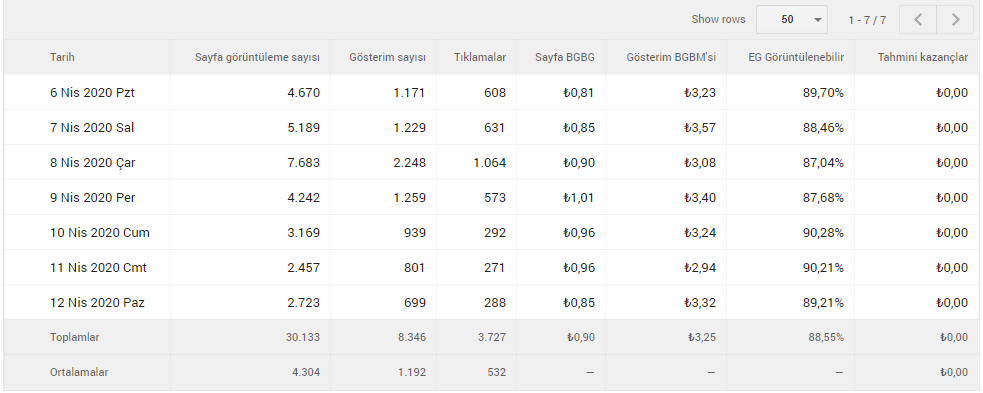Viewport: 983px width, 393px height.
Task: Go to previous page arrow
Action: tap(918, 19)
